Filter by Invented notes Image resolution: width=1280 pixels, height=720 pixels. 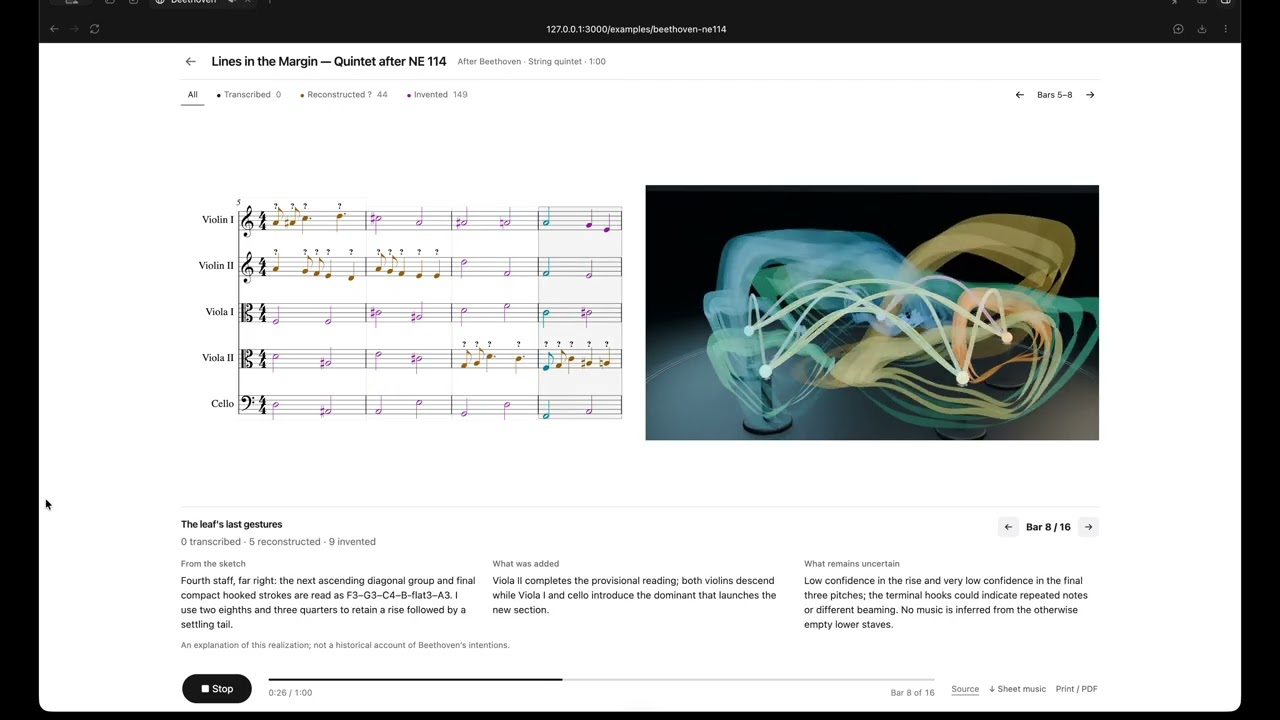tap(438, 95)
